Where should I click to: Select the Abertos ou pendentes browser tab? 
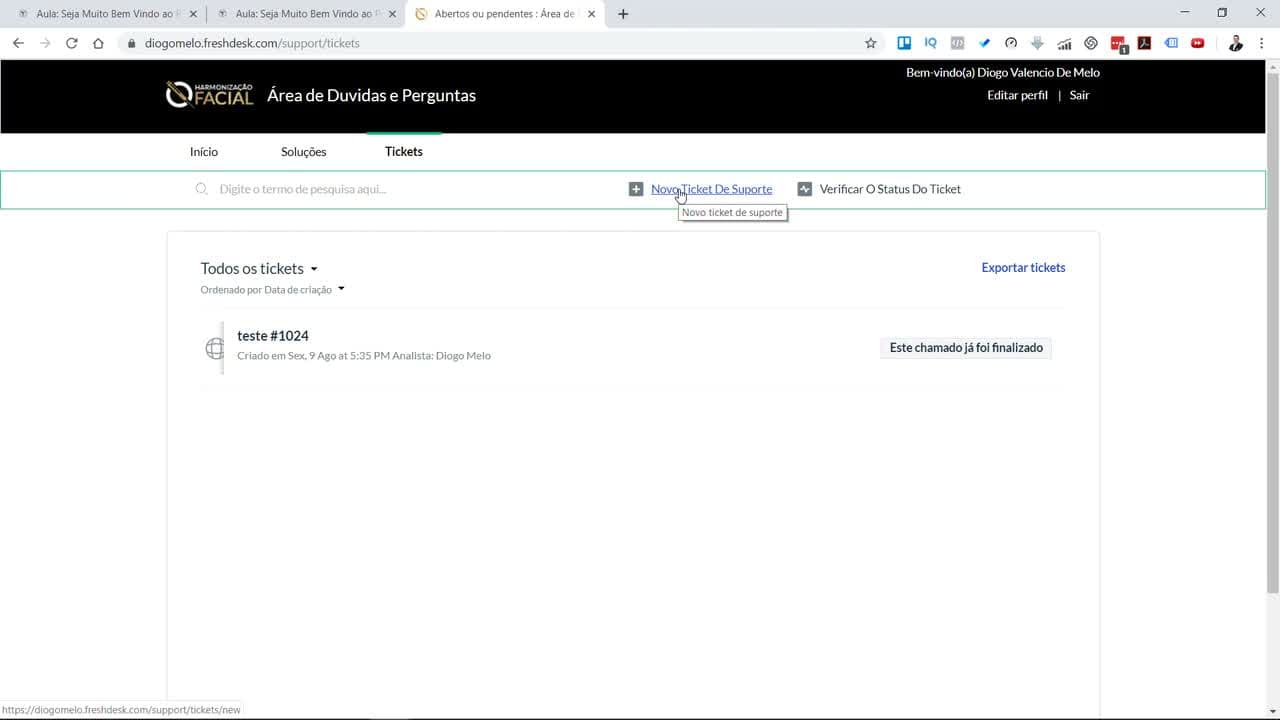506,14
